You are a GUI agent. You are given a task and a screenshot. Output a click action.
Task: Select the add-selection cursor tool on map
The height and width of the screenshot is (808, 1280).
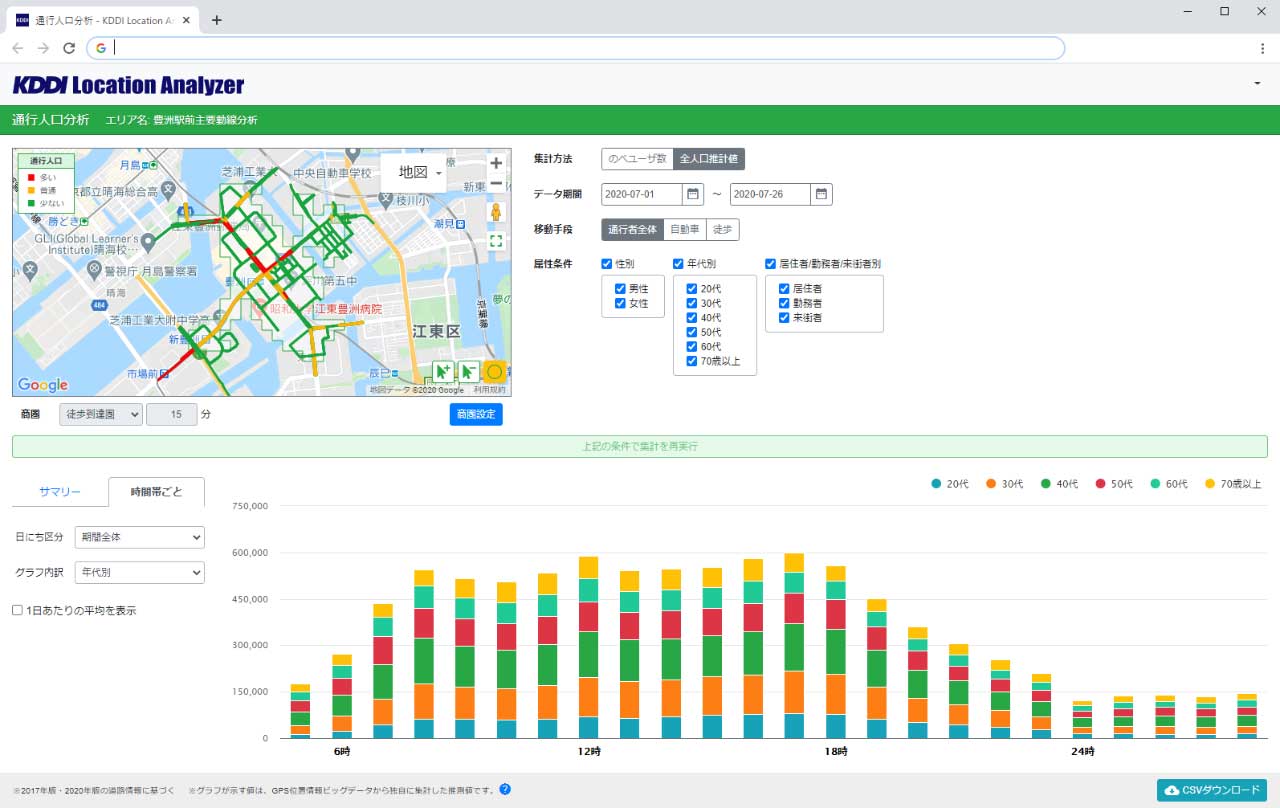pyautogui.click(x=444, y=372)
